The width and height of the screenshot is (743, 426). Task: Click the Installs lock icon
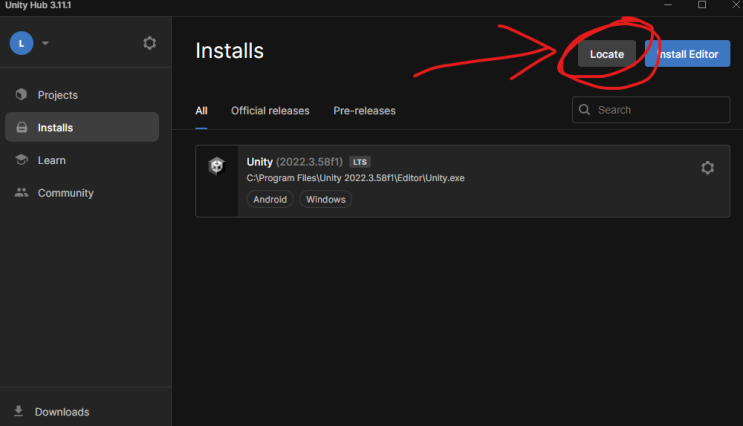pos(22,127)
